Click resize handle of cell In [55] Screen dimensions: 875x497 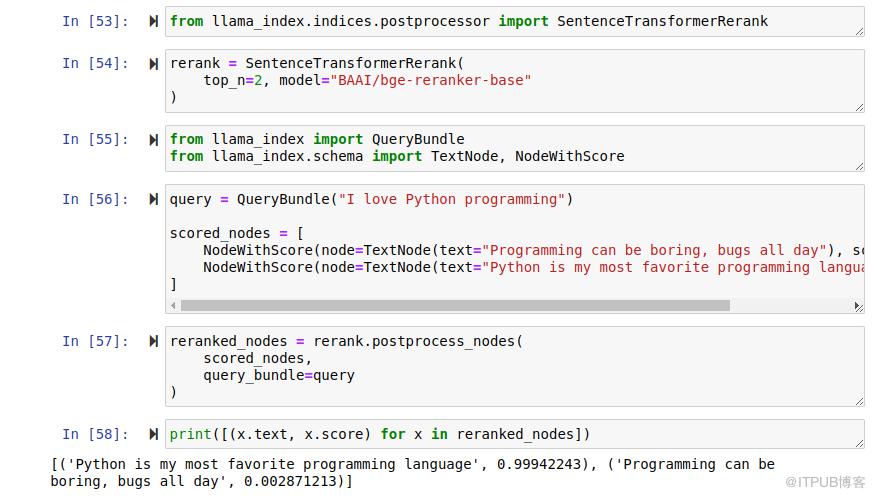point(859,166)
